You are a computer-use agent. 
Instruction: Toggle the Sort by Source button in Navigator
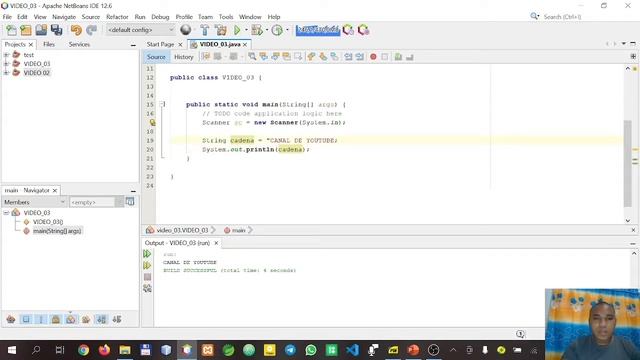coord(117,319)
